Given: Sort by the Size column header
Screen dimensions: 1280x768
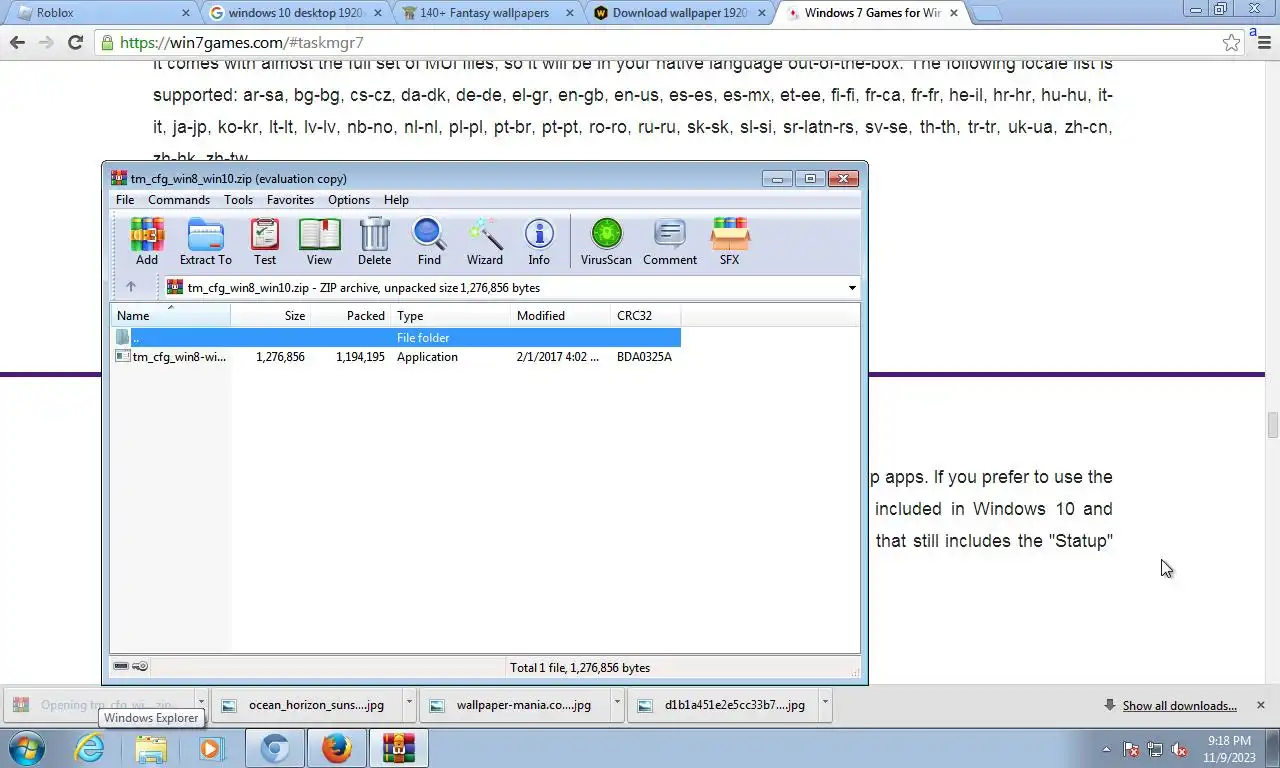Looking at the screenshot, I should pos(271,315).
